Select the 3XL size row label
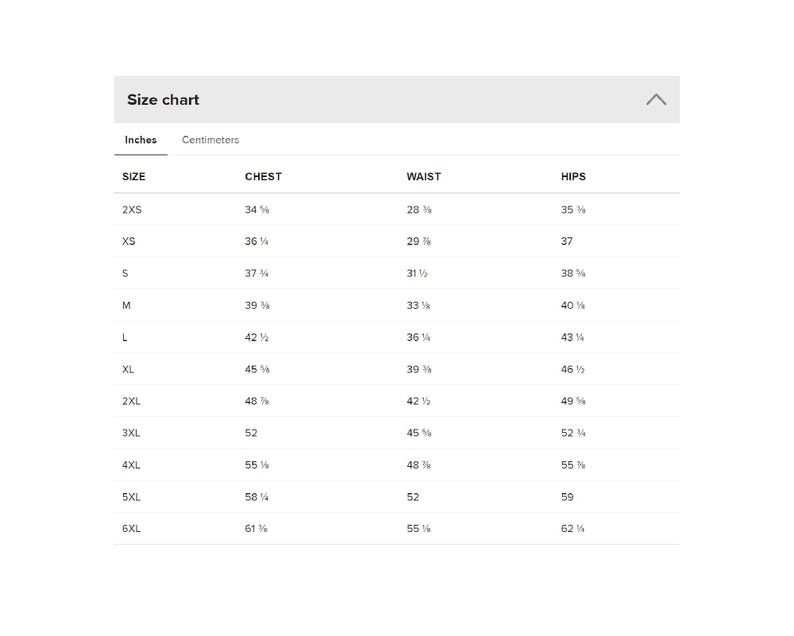 pos(131,433)
